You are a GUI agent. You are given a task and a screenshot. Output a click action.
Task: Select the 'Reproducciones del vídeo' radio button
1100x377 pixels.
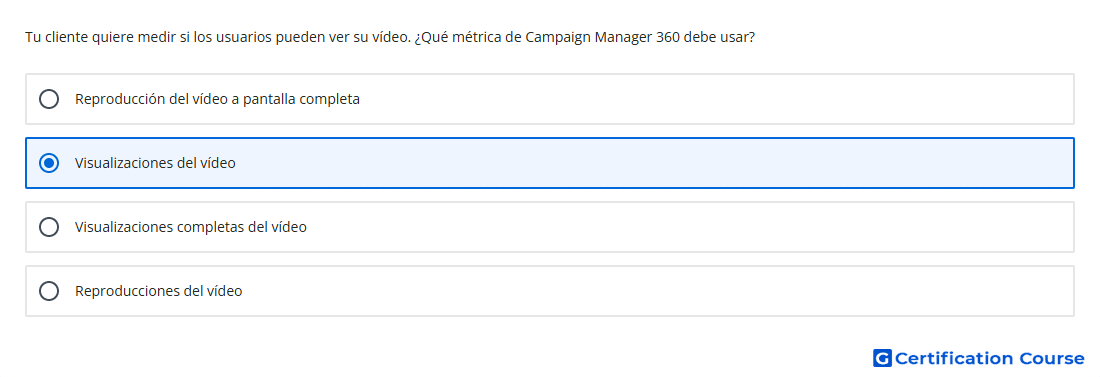[49, 291]
